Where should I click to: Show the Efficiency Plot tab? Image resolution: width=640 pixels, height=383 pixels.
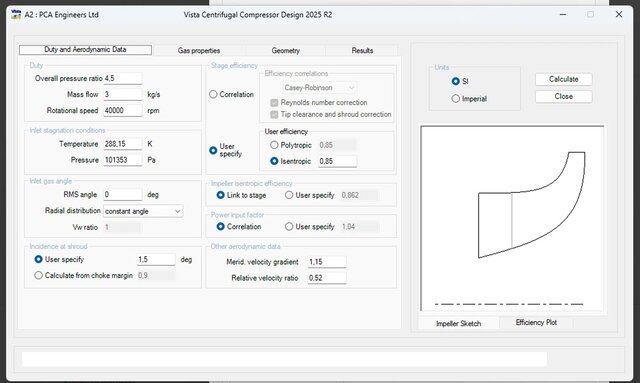(x=536, y=323)
